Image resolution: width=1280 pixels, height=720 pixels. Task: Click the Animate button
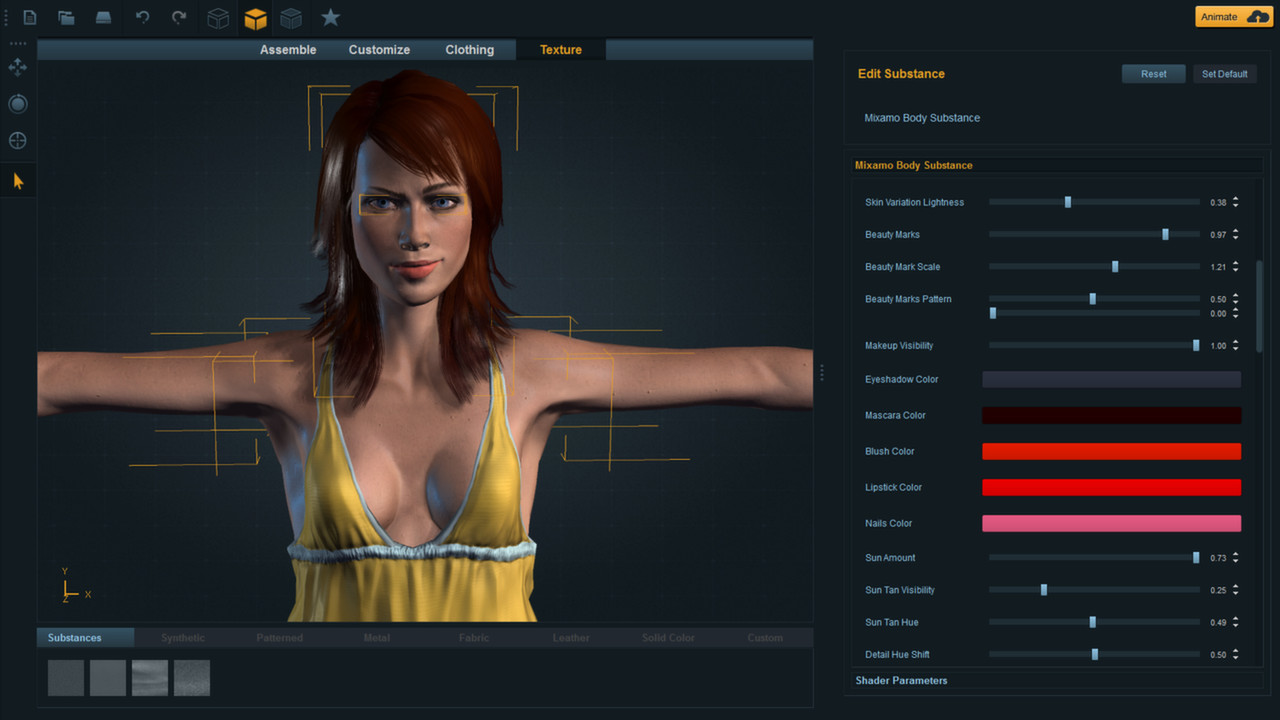tap(1232, 16)
